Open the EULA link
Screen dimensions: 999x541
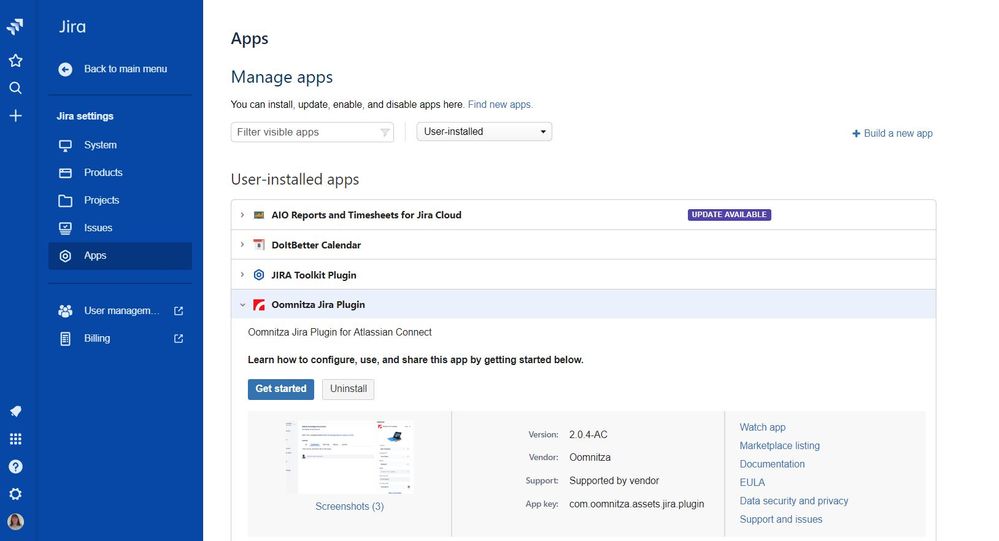pyautogui.click(x=752, y=482)
